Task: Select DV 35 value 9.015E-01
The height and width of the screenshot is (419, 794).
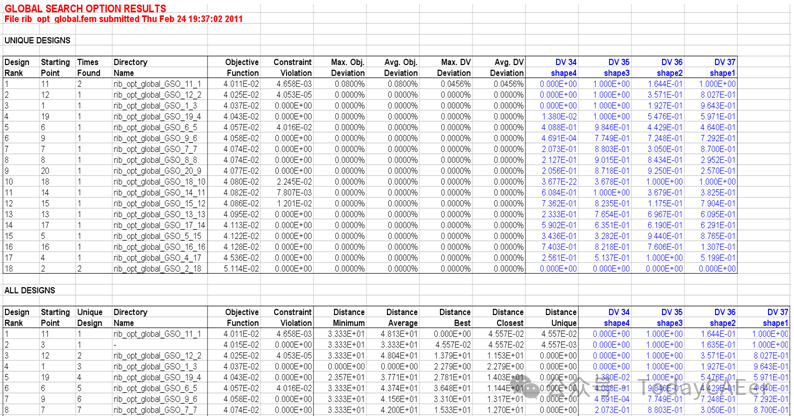Action: 612,160
